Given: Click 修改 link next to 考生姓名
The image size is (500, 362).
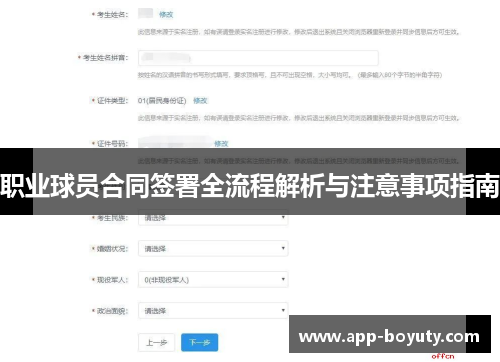Looking at the screenshot, I should click(x=166, y=14).
